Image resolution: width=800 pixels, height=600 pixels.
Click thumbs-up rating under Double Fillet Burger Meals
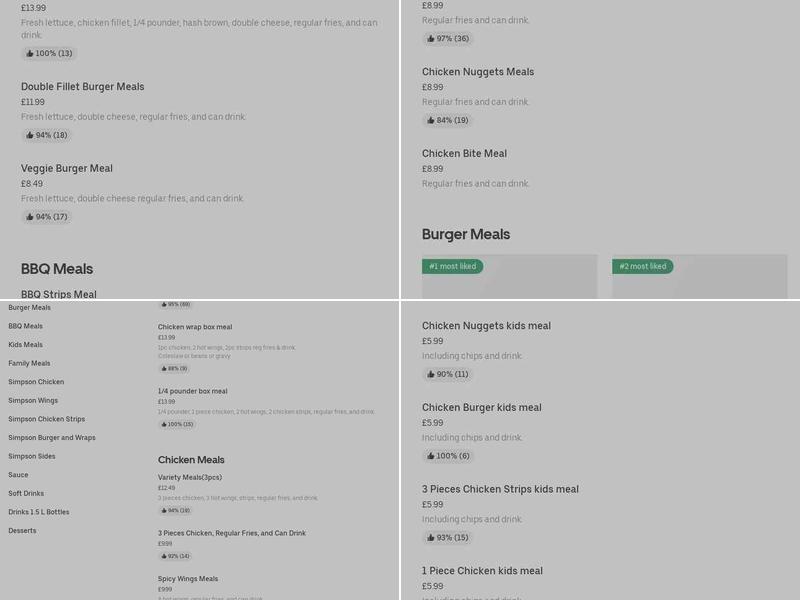pyautogui.click(x=47, y=135)
